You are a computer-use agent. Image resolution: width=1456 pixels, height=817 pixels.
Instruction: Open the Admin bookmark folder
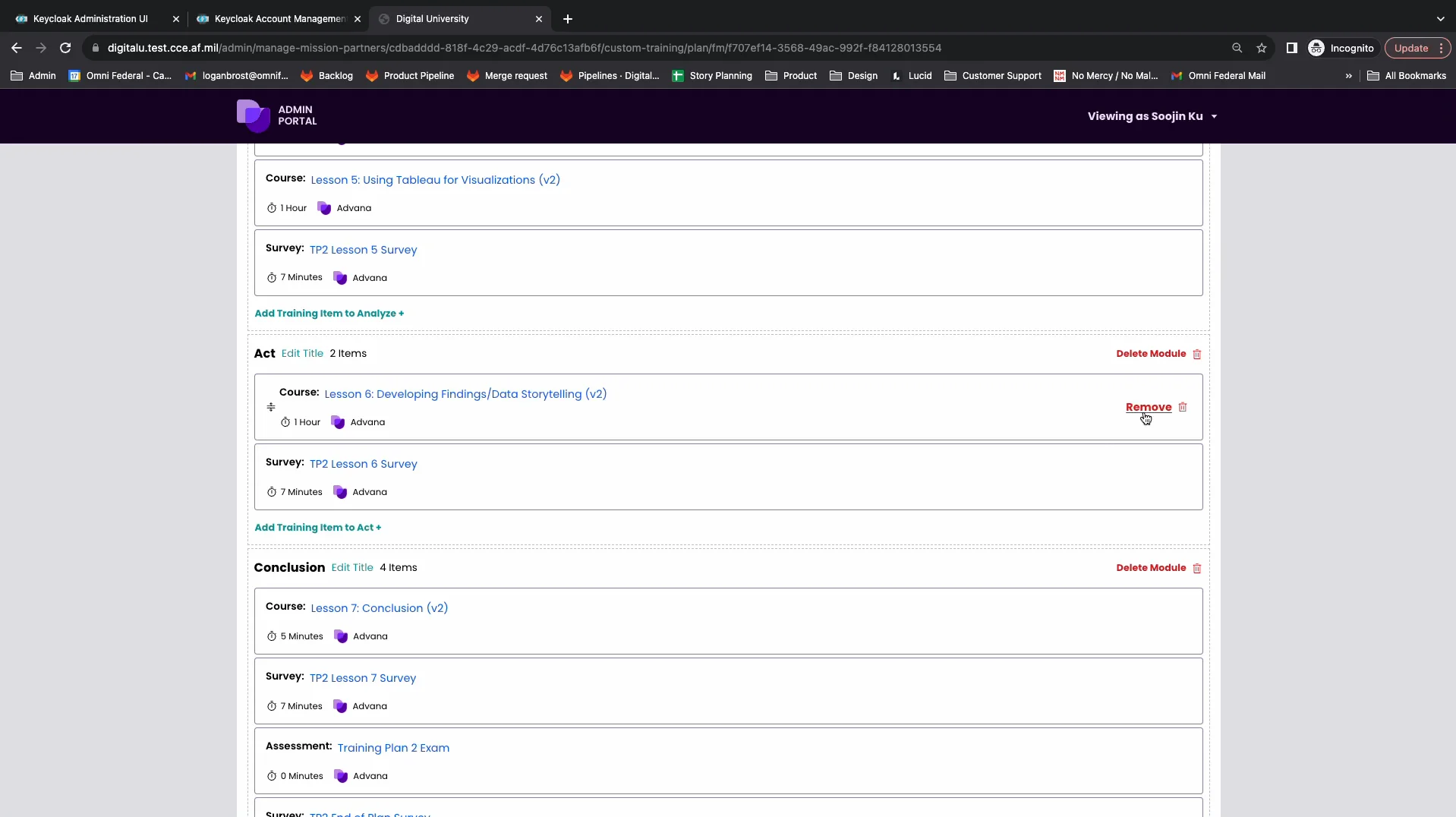pos(33,76)
